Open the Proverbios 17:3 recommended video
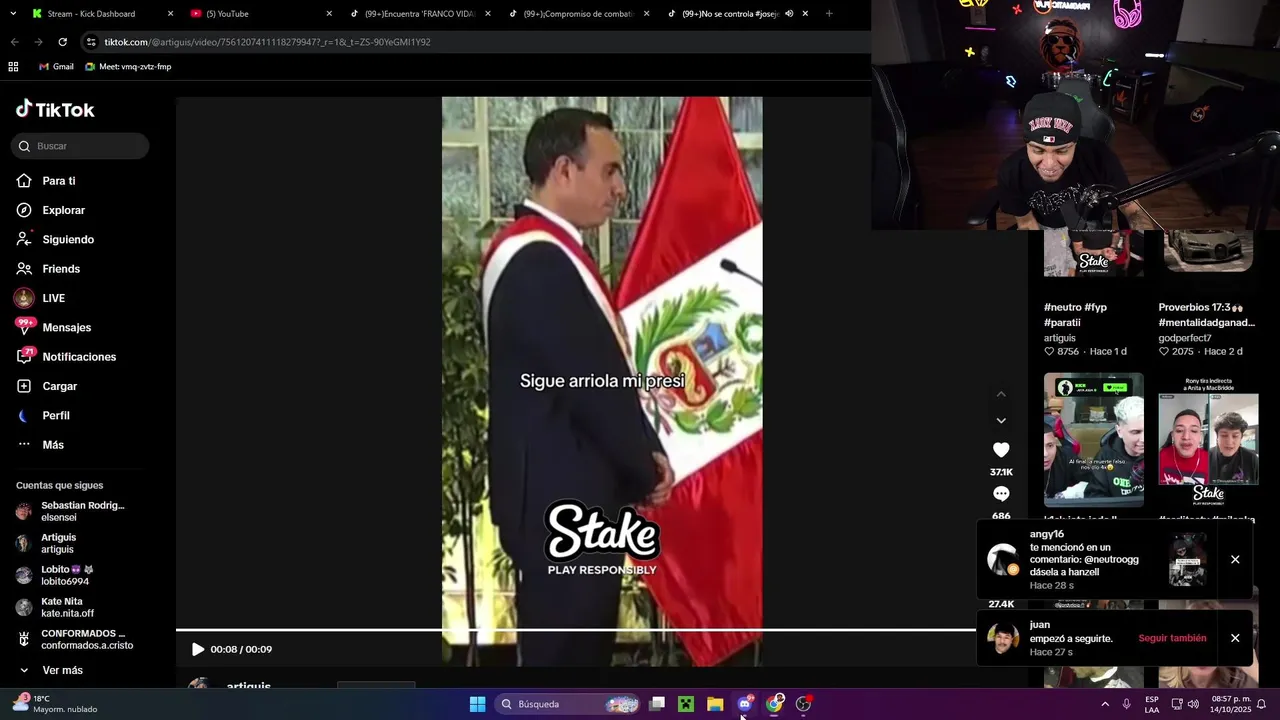This screenshot has height=720, width=1280. [1208, 253]
